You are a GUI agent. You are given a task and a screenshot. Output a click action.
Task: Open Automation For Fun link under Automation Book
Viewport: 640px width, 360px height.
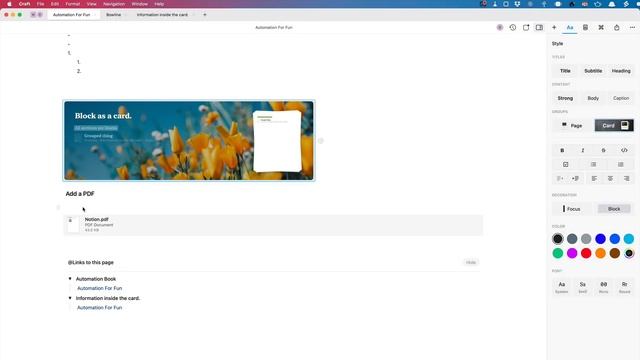pyautogui.click(x=99, y=288)
